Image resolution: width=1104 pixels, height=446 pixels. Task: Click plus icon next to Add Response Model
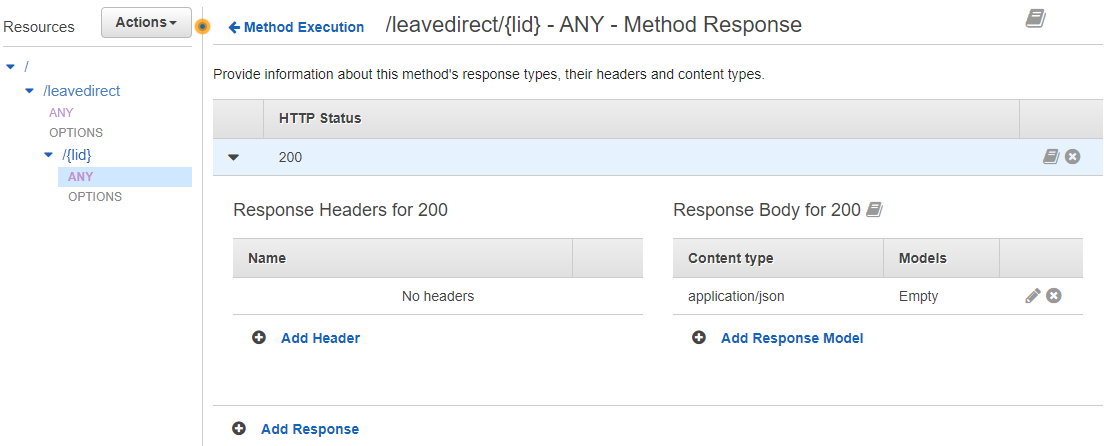point(699,338)
